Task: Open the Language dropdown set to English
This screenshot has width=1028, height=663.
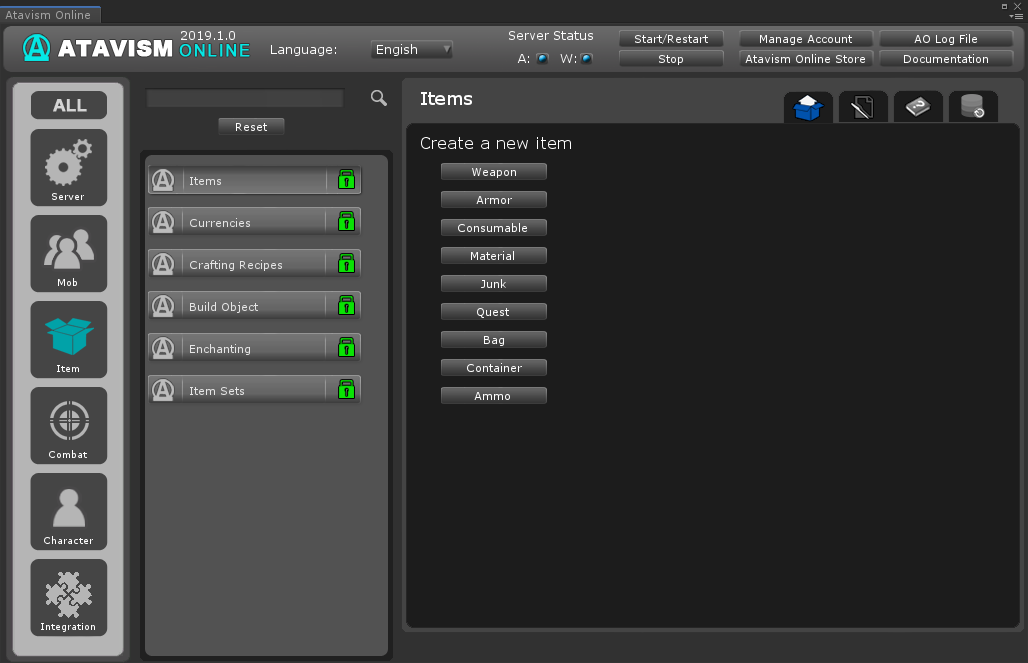Action: click(411, 49)
